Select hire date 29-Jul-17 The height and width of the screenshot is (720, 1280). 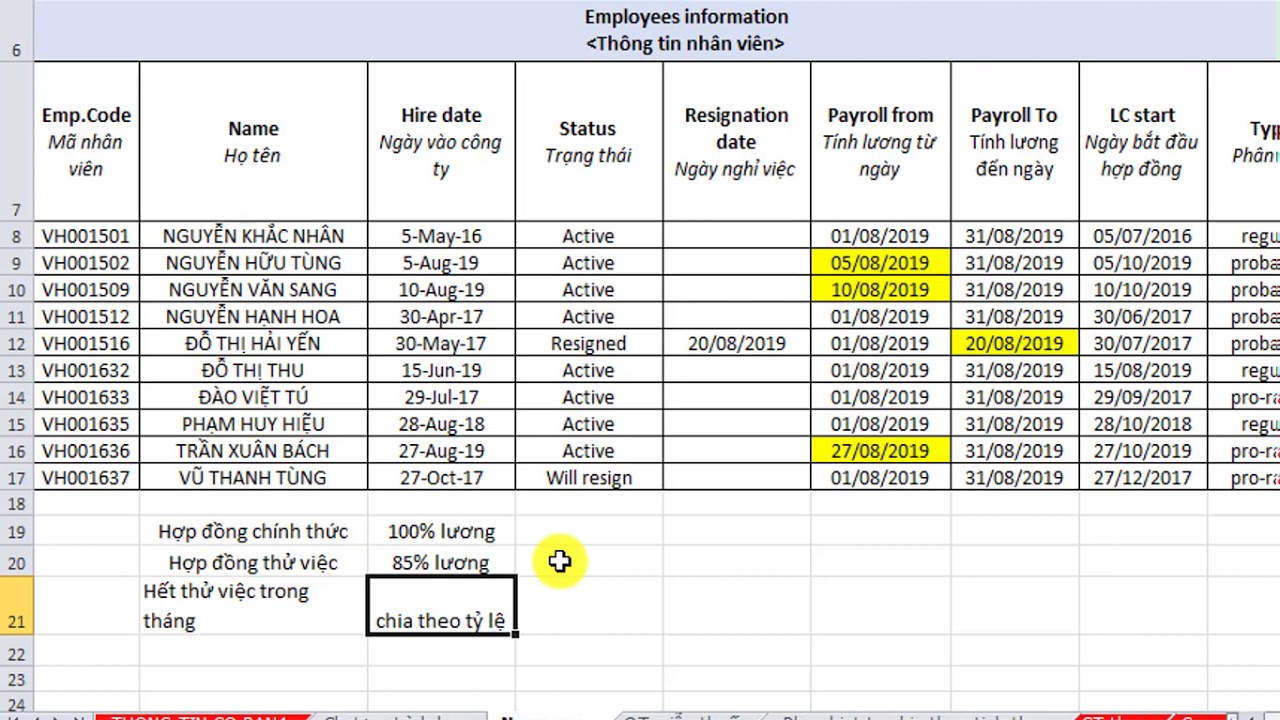(441, 397)
